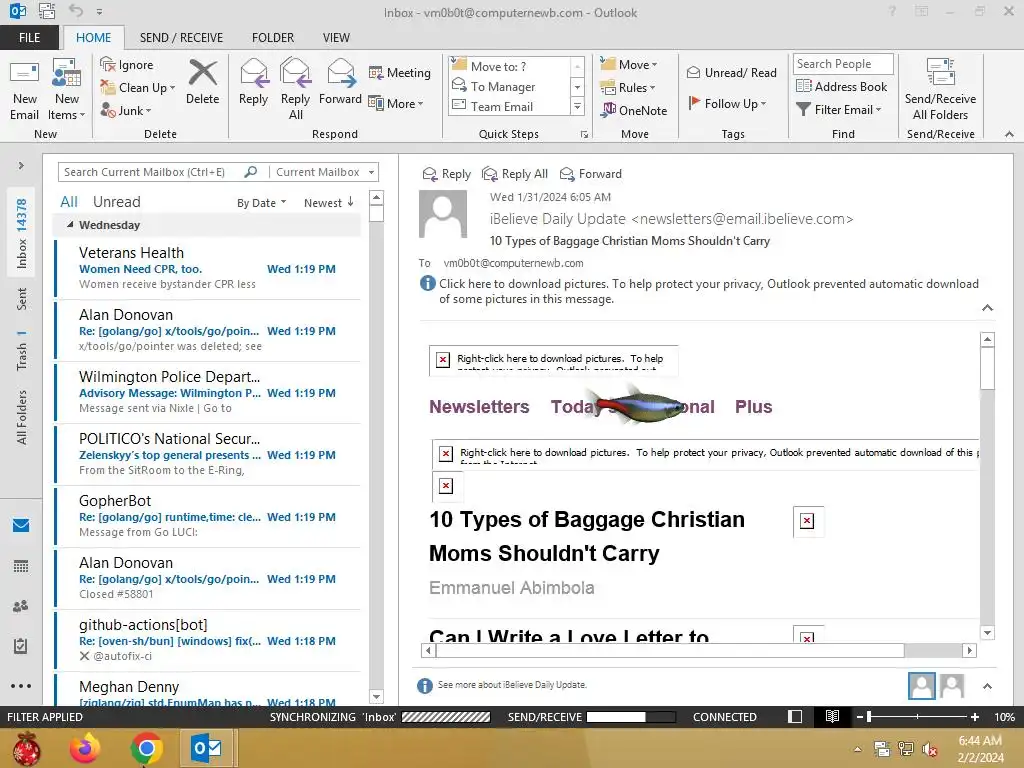Click the Newsletters link in the email

tap(479, 406)
